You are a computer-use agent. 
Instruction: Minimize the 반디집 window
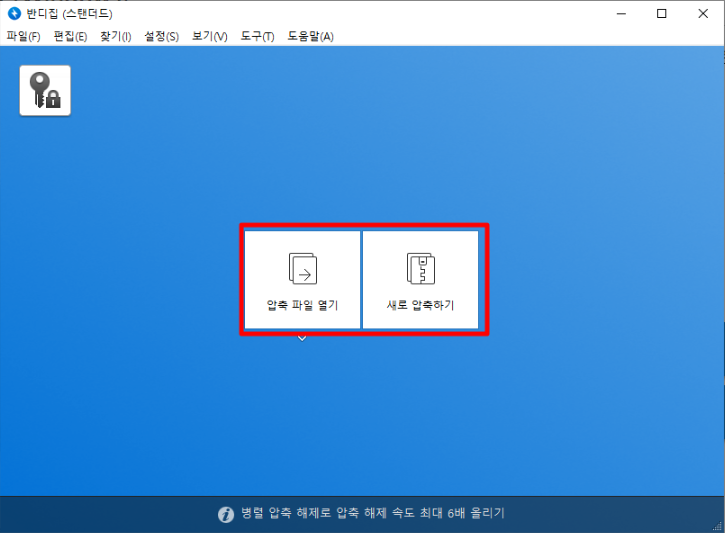621,14
